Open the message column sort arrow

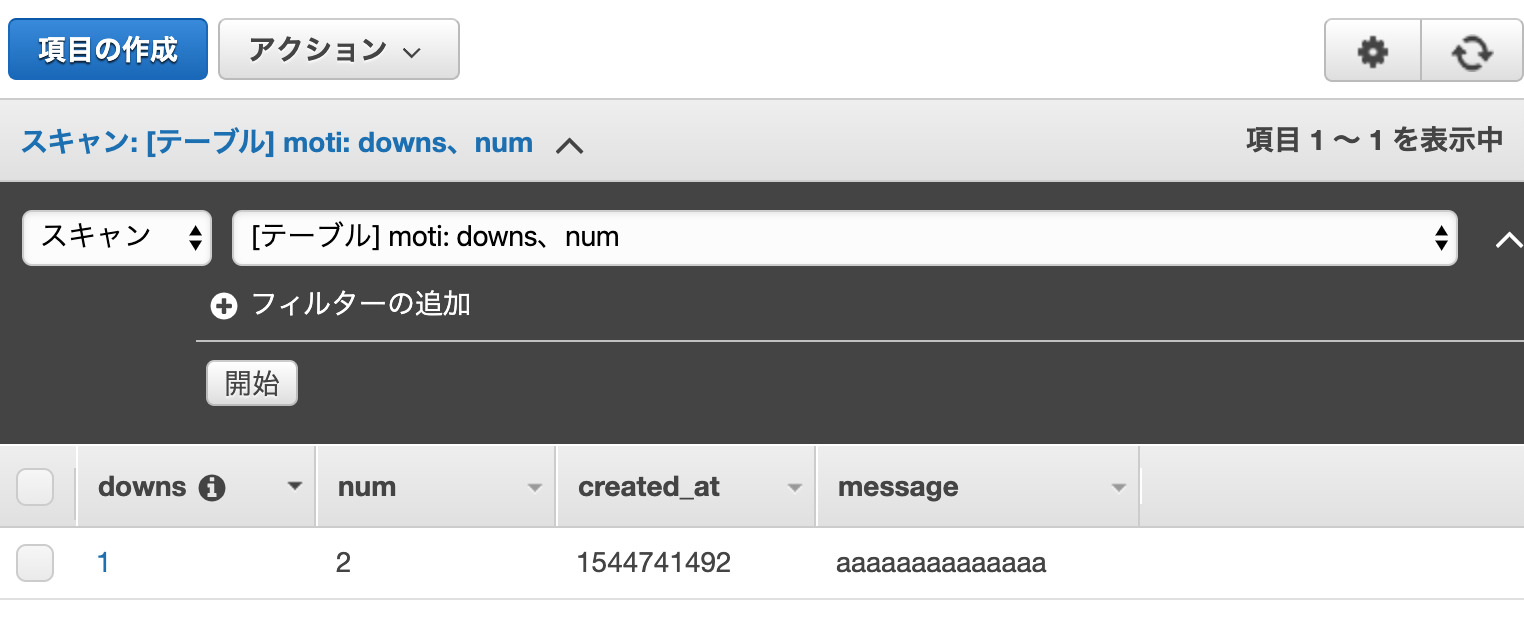1118,488
